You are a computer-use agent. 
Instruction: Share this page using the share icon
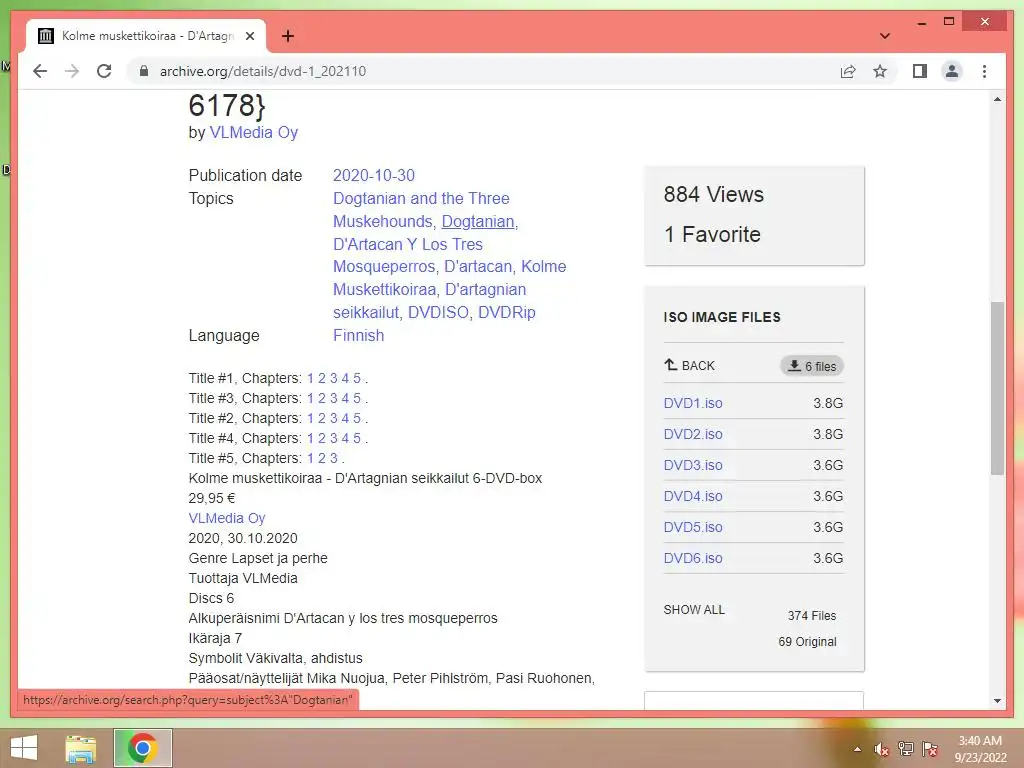(848, 71)
